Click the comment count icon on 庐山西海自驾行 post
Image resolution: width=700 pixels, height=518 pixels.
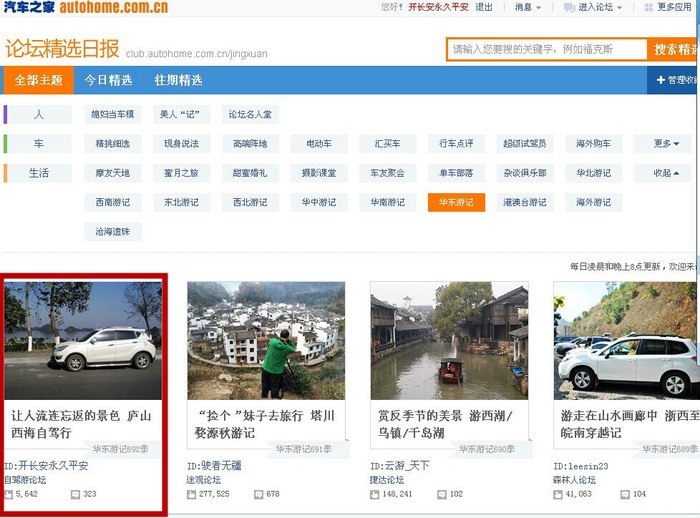tap(76, 494)
